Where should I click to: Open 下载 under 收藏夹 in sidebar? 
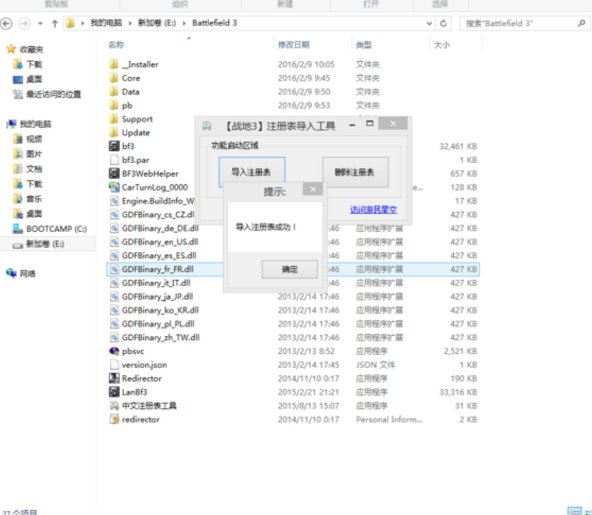tap(34, 65)
